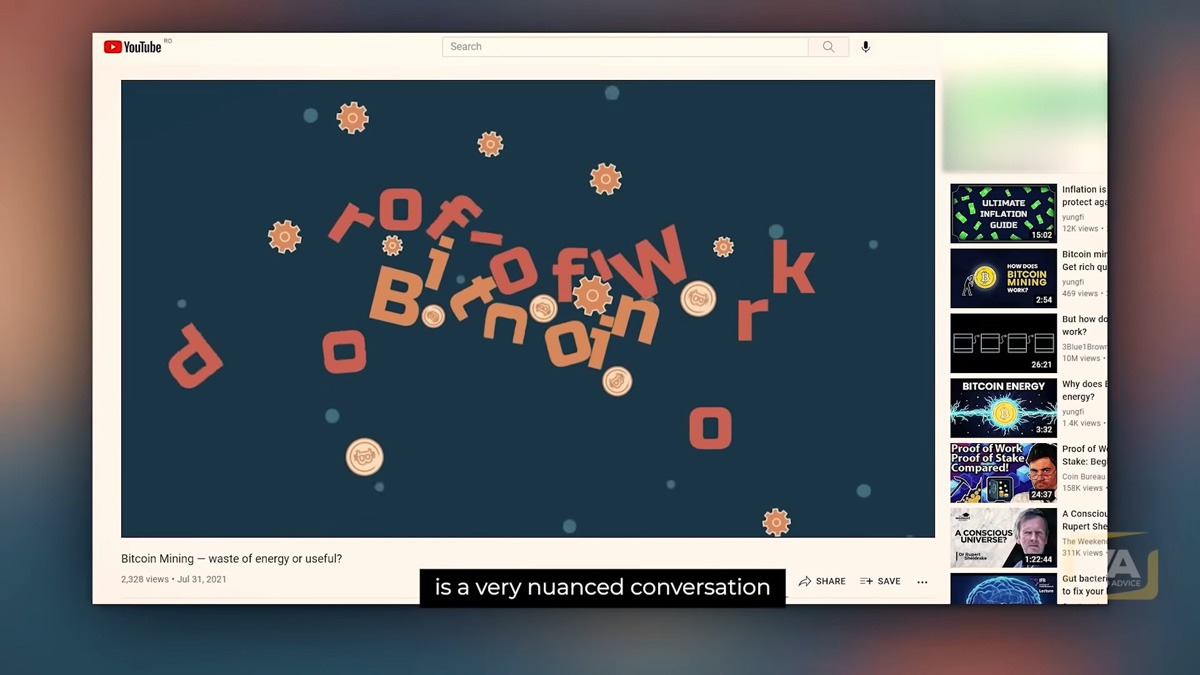Click the YouTube logo to go home
Viewport: 1200px width, 675px height.
(x=133, y=47)
